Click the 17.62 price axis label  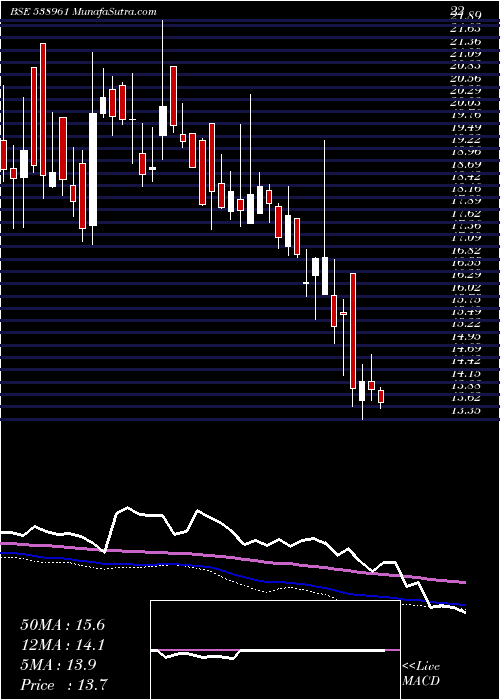(x=466, y=214)
